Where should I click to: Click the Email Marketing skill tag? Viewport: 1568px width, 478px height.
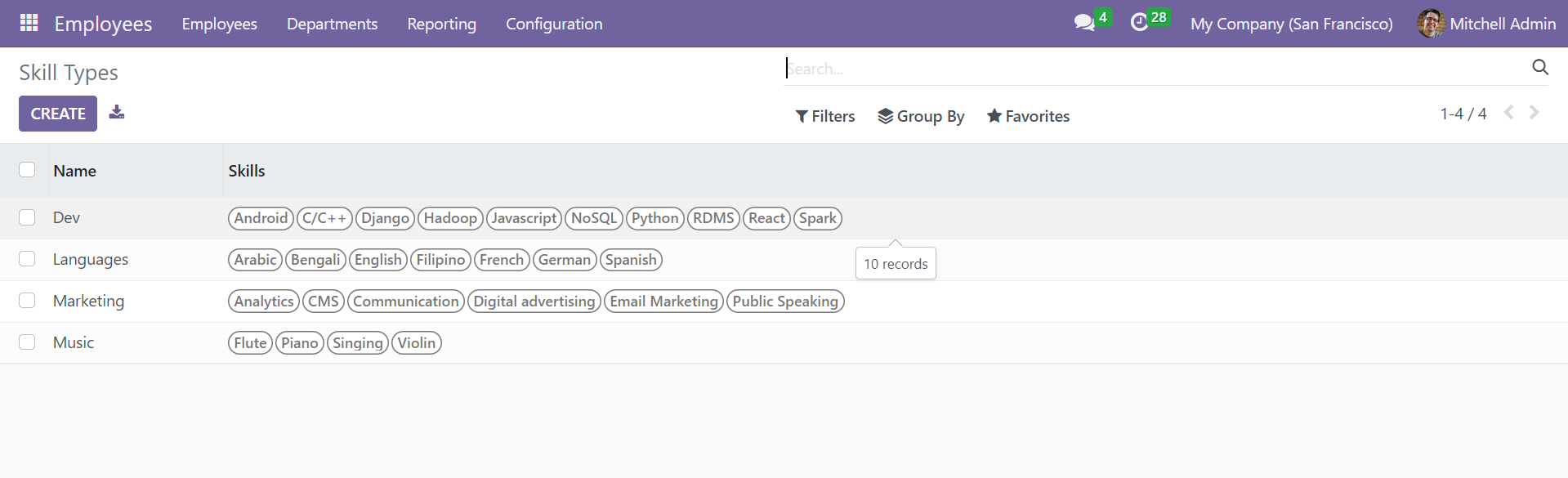pyautogui.click(x=663, y=302)
